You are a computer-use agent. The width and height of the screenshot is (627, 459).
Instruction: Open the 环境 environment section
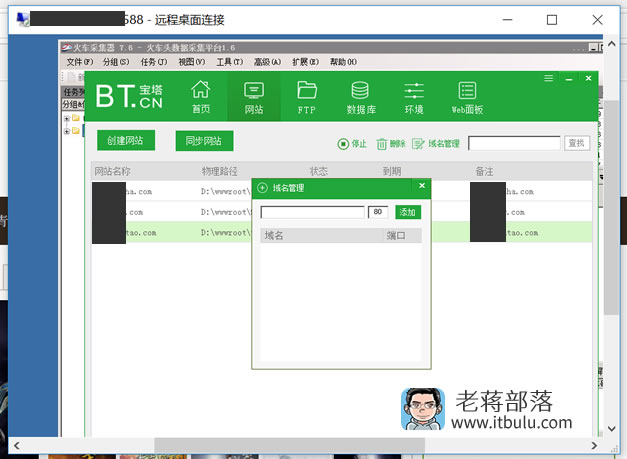tap(414, 97)
